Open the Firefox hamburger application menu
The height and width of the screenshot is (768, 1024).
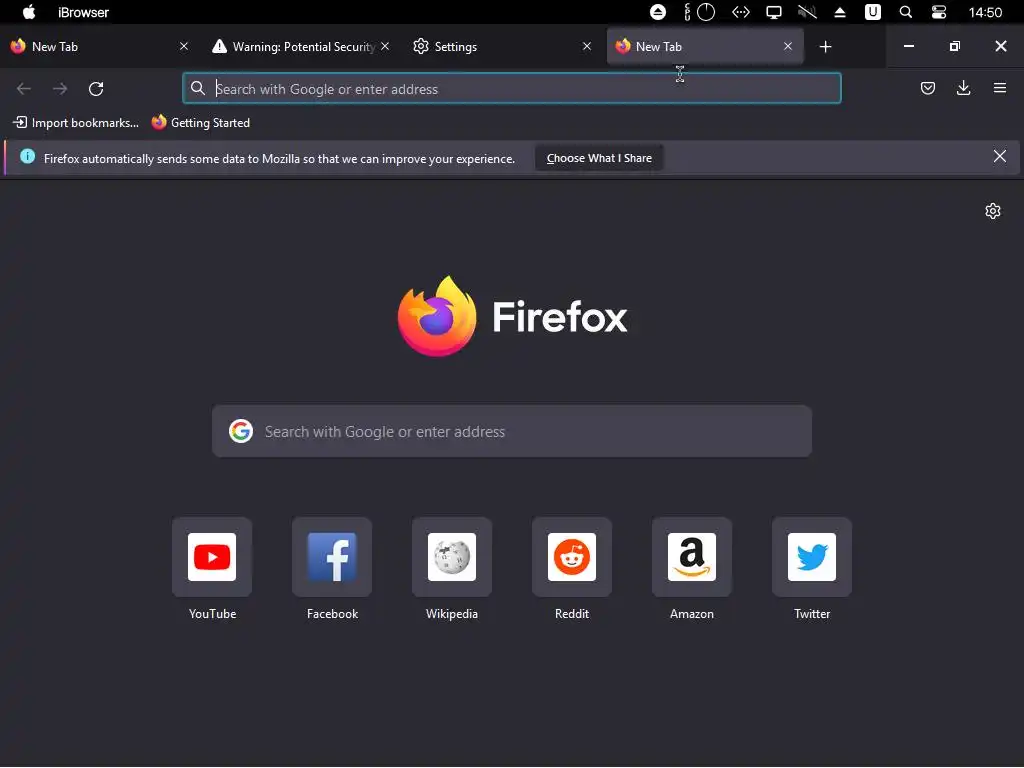click(1000, 88)
